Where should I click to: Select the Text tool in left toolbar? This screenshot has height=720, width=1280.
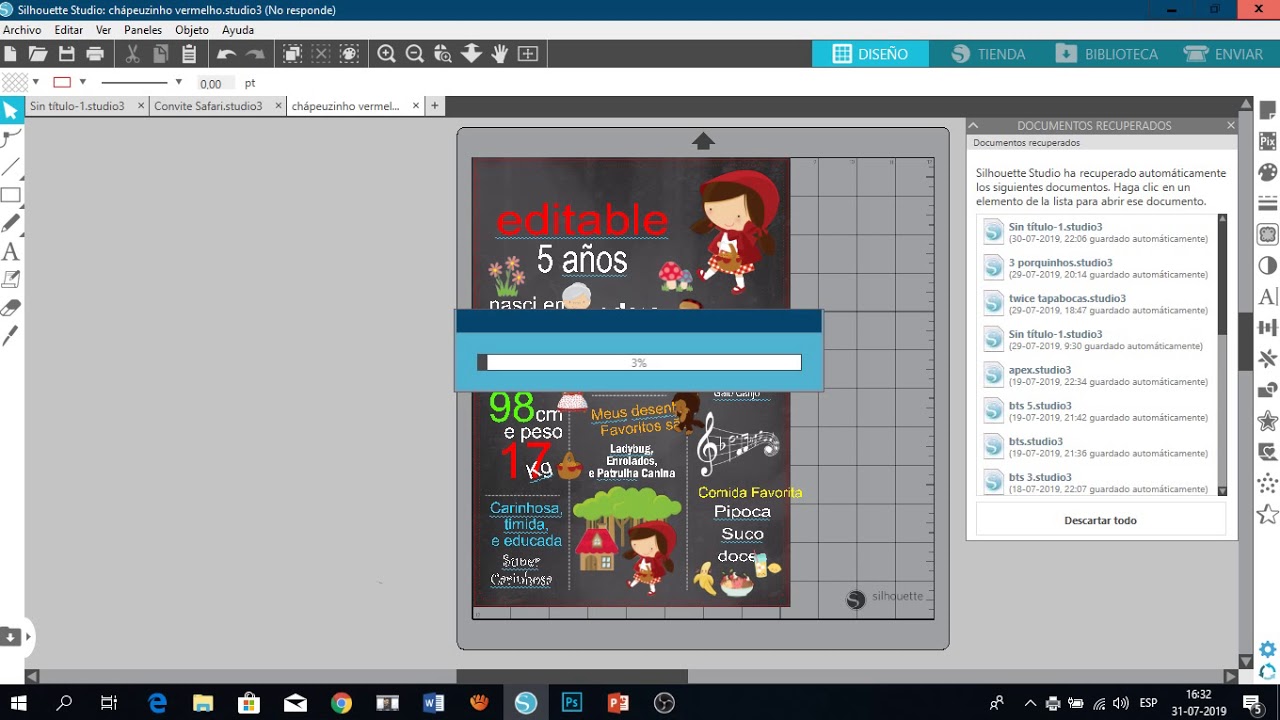tap(11, 251)
